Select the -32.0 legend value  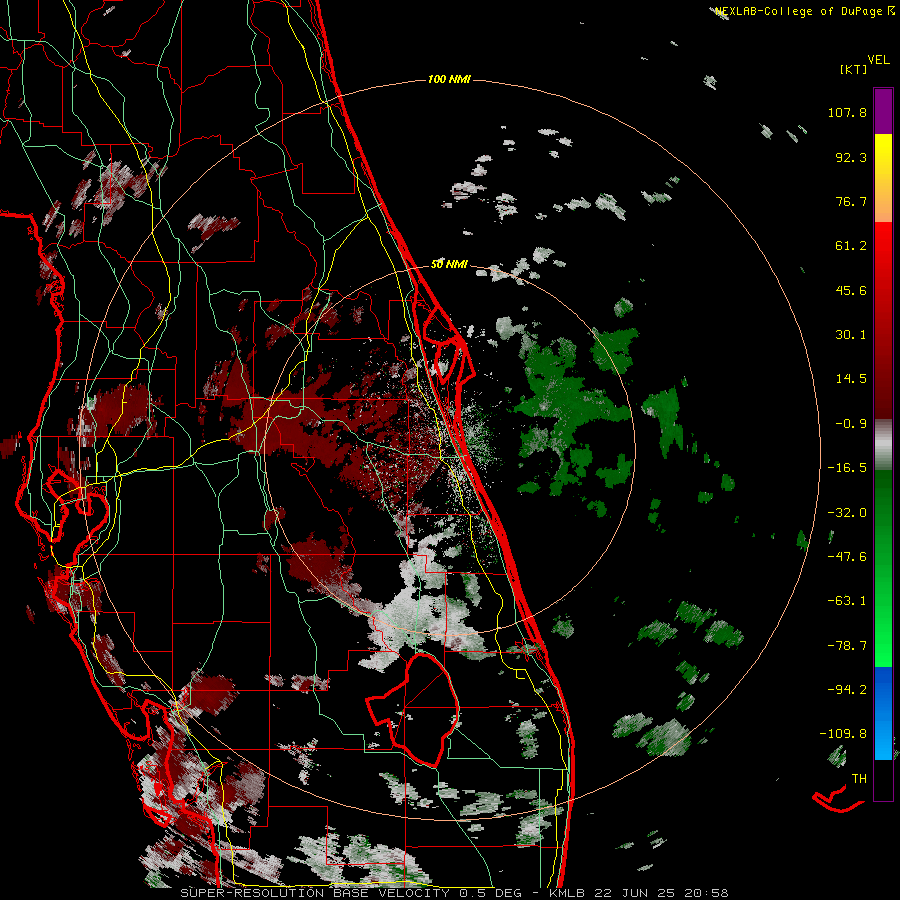(x=847, y=513)
